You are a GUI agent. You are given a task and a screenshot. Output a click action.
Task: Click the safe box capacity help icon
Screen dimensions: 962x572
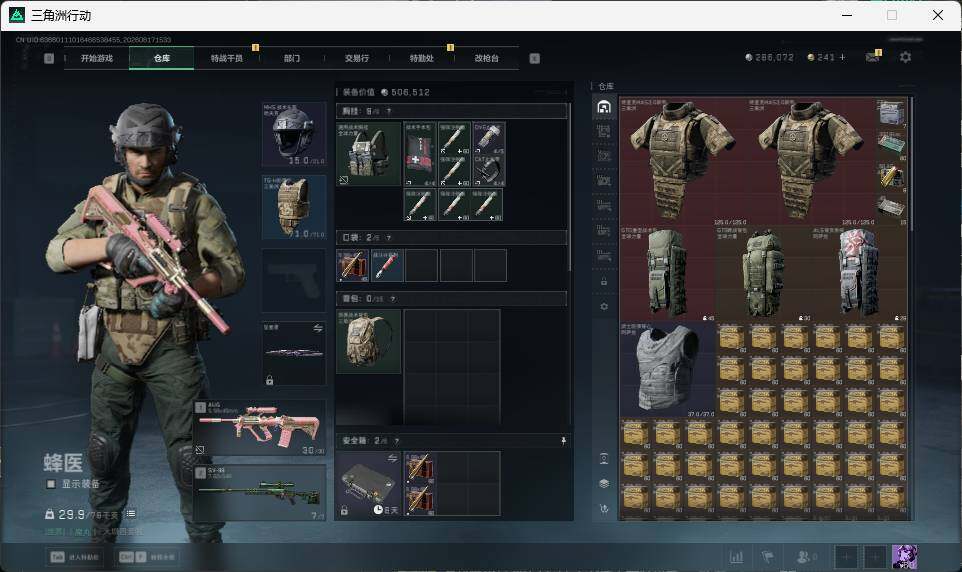397,441
